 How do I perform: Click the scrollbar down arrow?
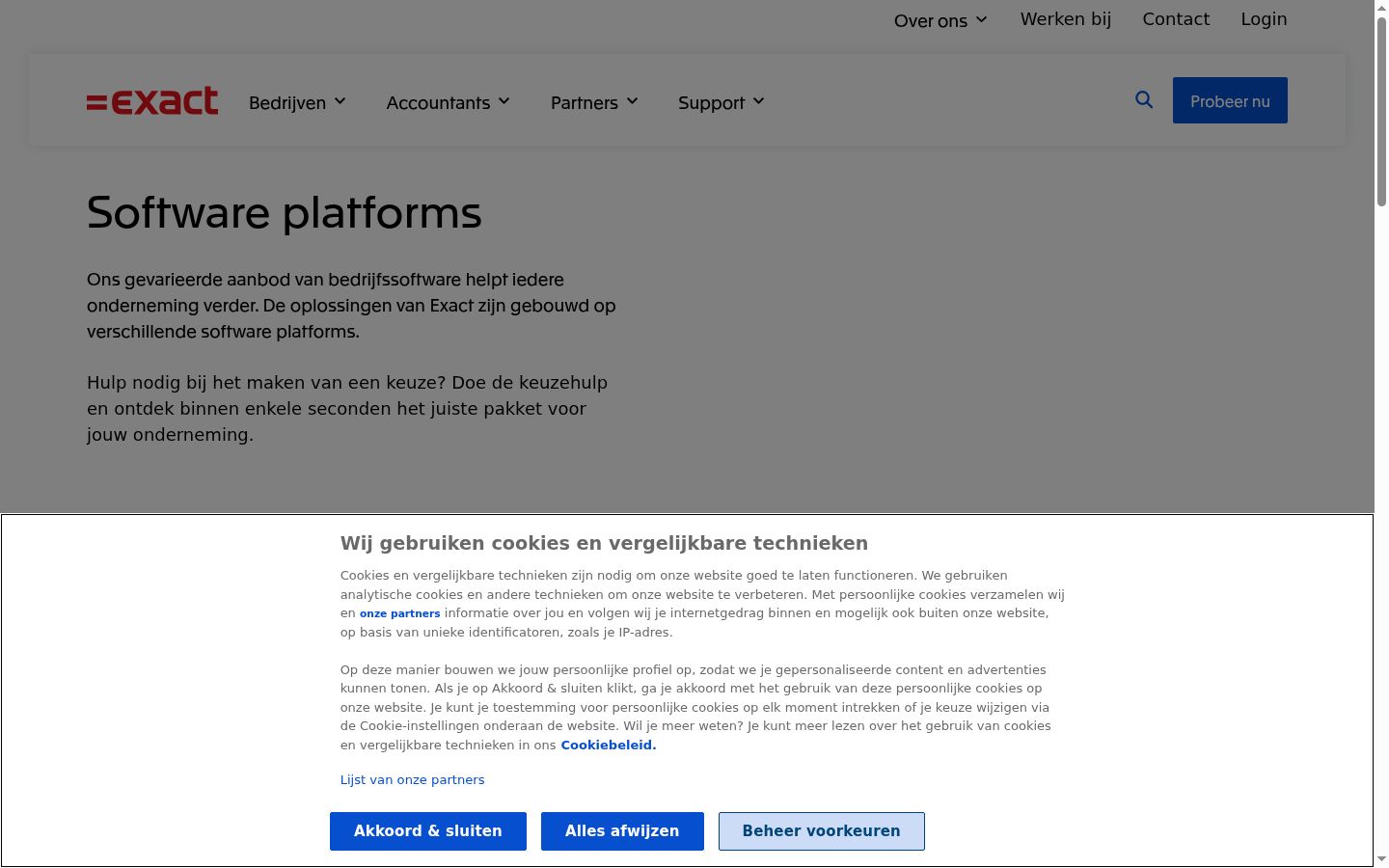tap(1381, 859)
